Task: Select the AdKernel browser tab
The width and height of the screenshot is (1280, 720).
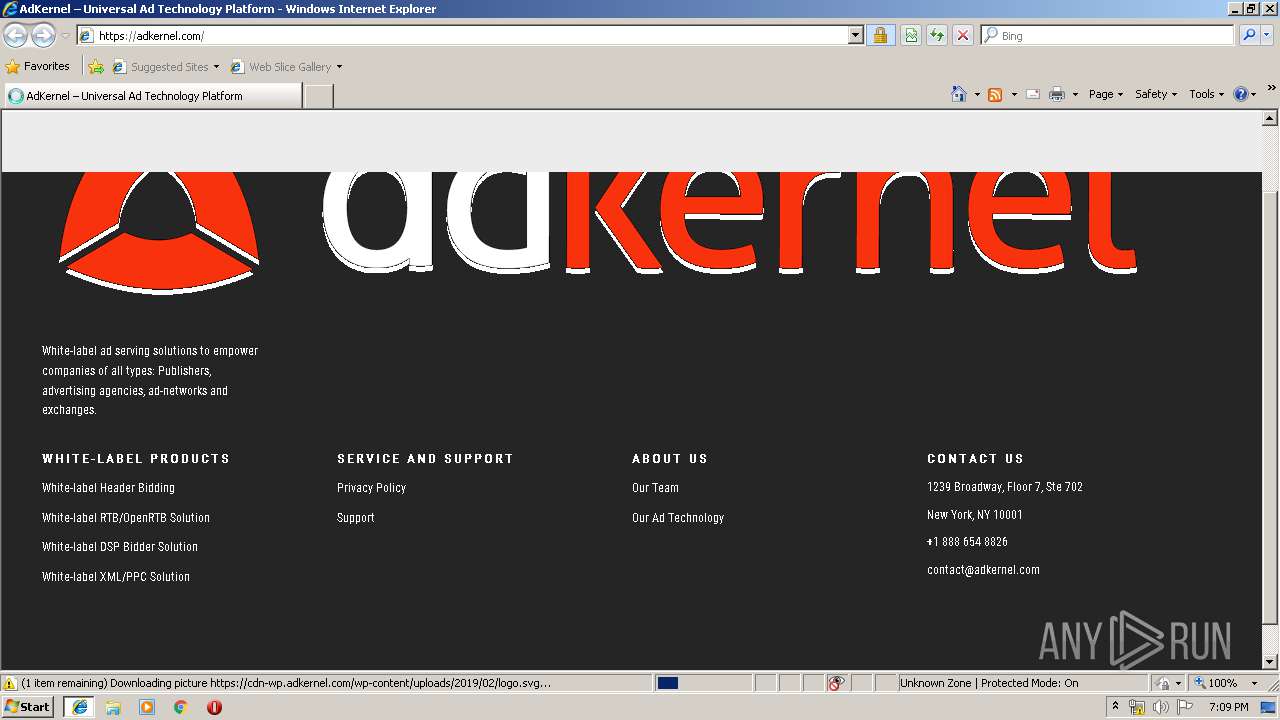Action: click(152, 96)
